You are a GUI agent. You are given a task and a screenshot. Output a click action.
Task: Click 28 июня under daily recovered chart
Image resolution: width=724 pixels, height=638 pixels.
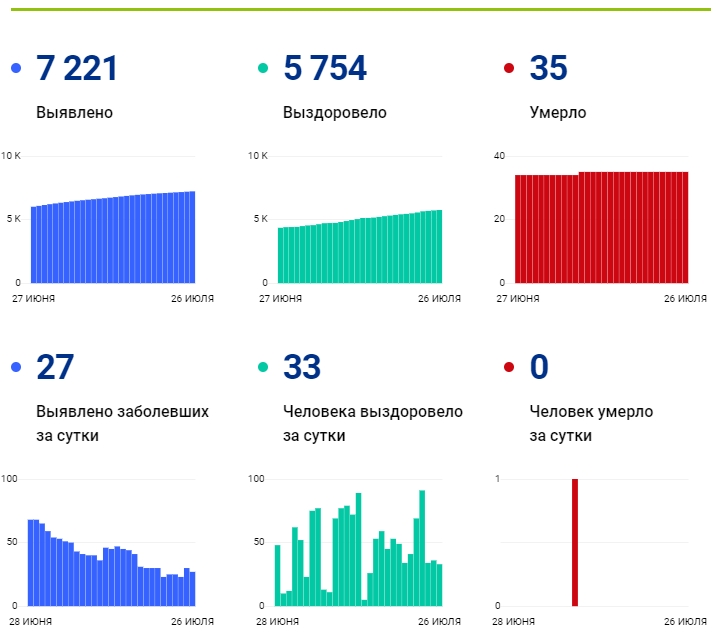click(x=278, y=622)
